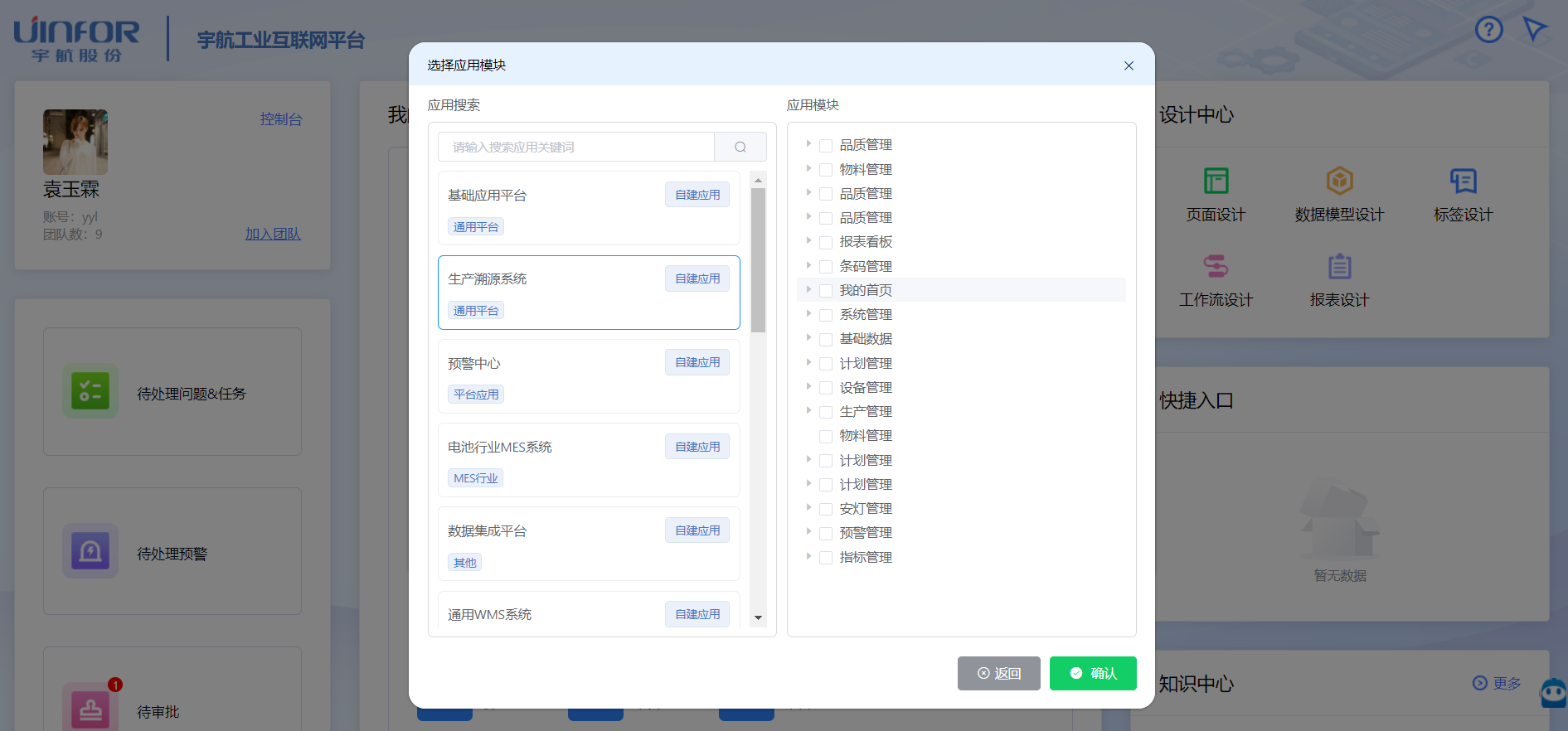Expand the 指标管理 tree node

pos(808,557)
